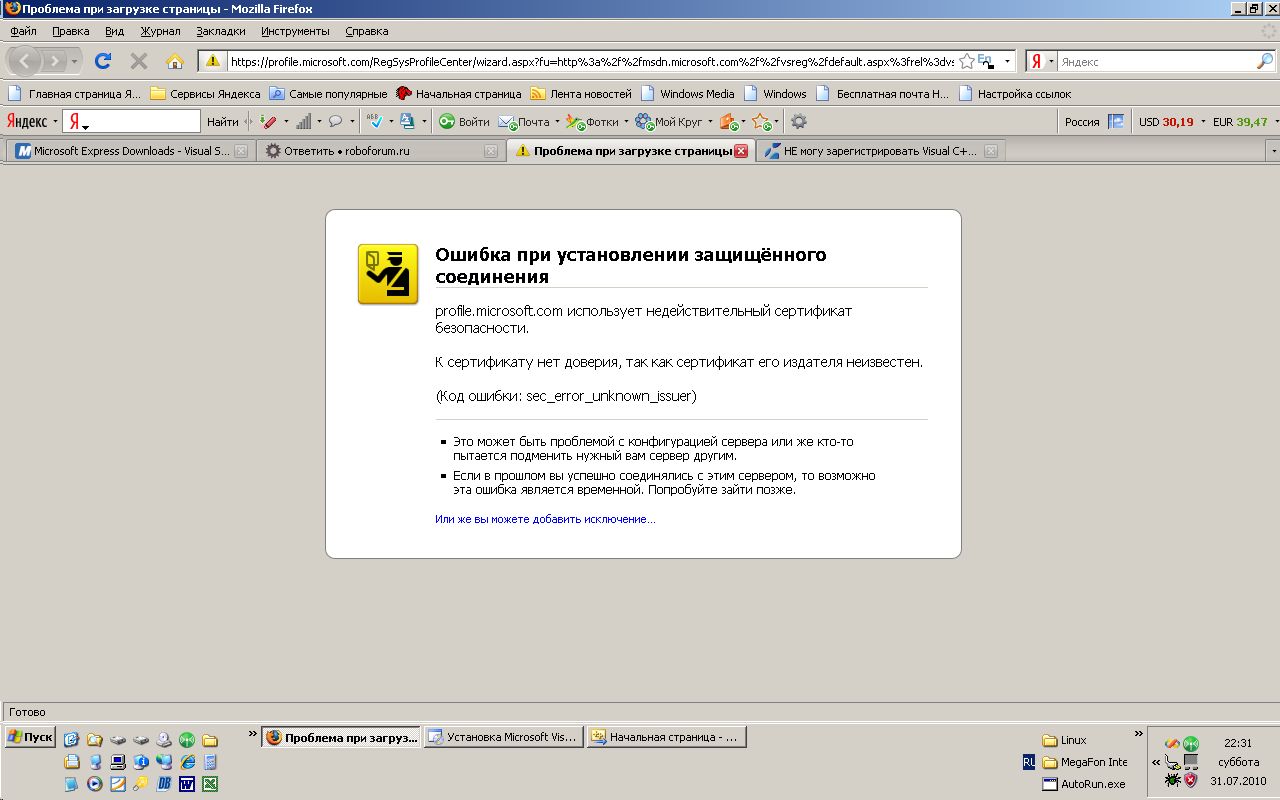This screenshot has width=1280, height=800.
Task: Click the search magnifier icon in Яндекс box
Action: tap(1264, 61)
